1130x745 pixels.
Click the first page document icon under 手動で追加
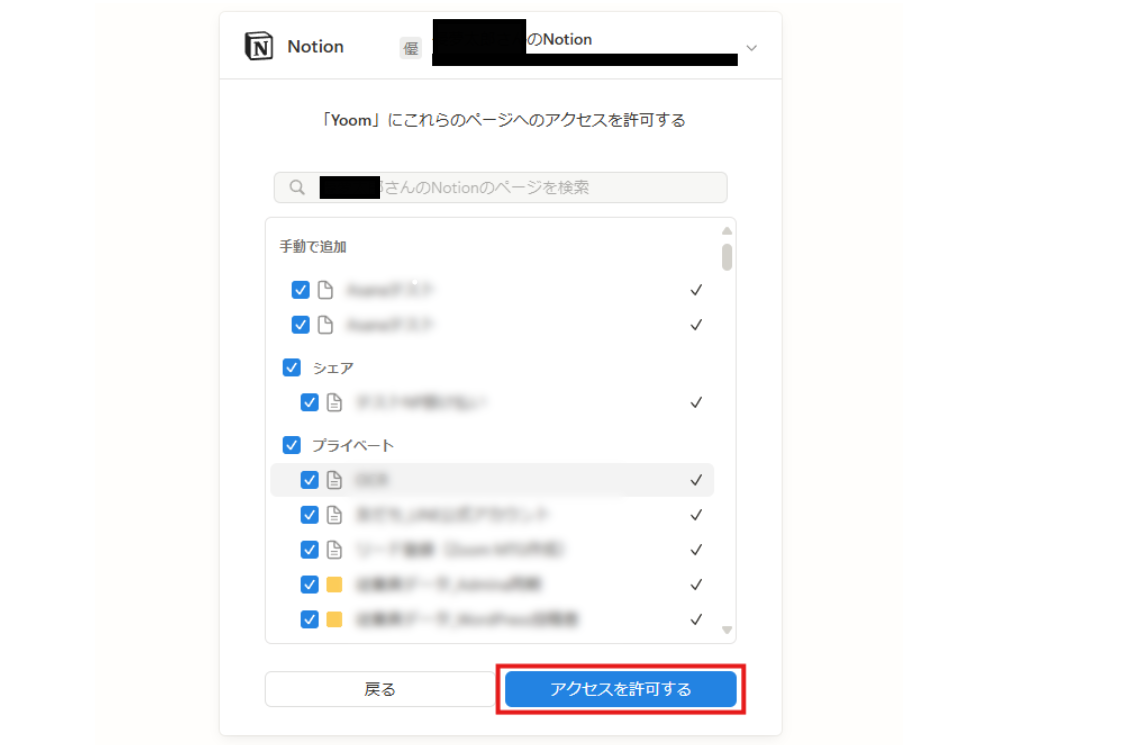tap(326, 290)
